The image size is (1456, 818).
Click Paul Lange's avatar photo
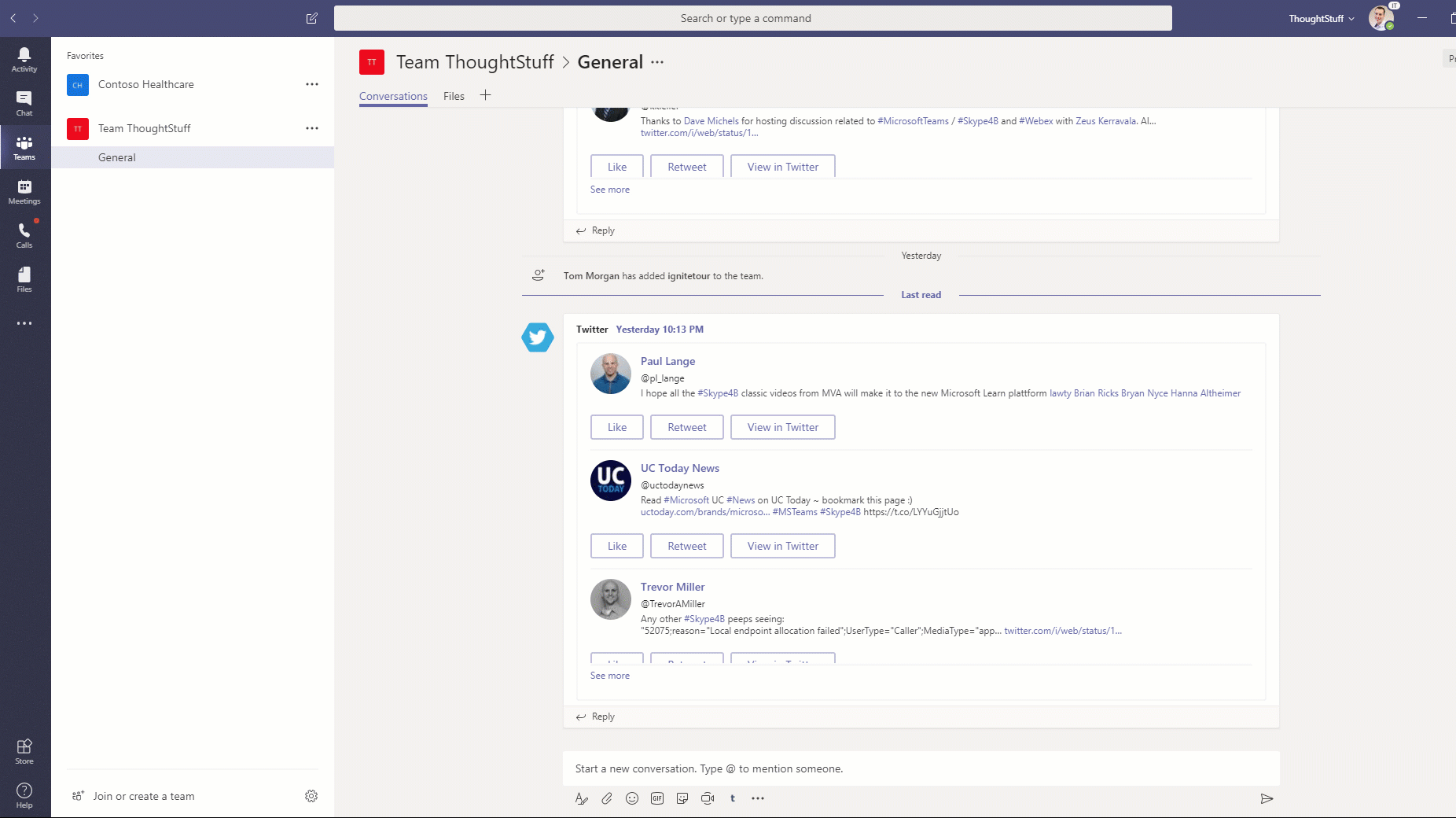click(x=611, y=374)
